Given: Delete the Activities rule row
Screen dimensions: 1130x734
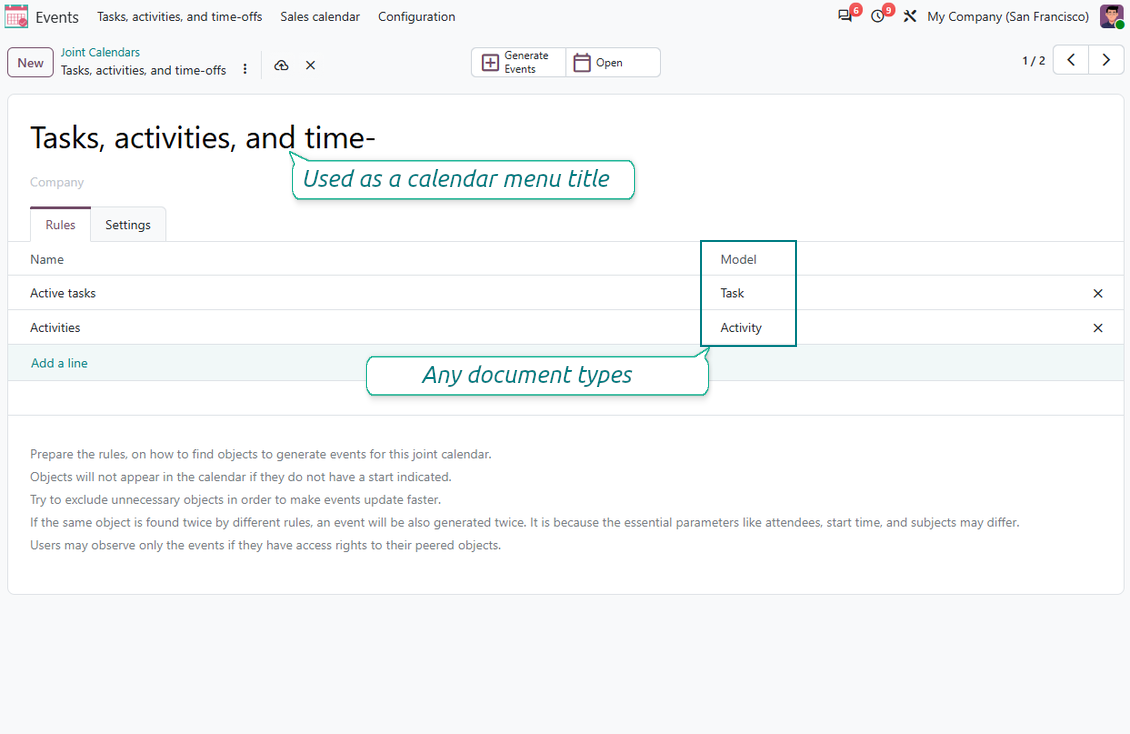Looking at the screenshot, I should (x=1098, y=328).
